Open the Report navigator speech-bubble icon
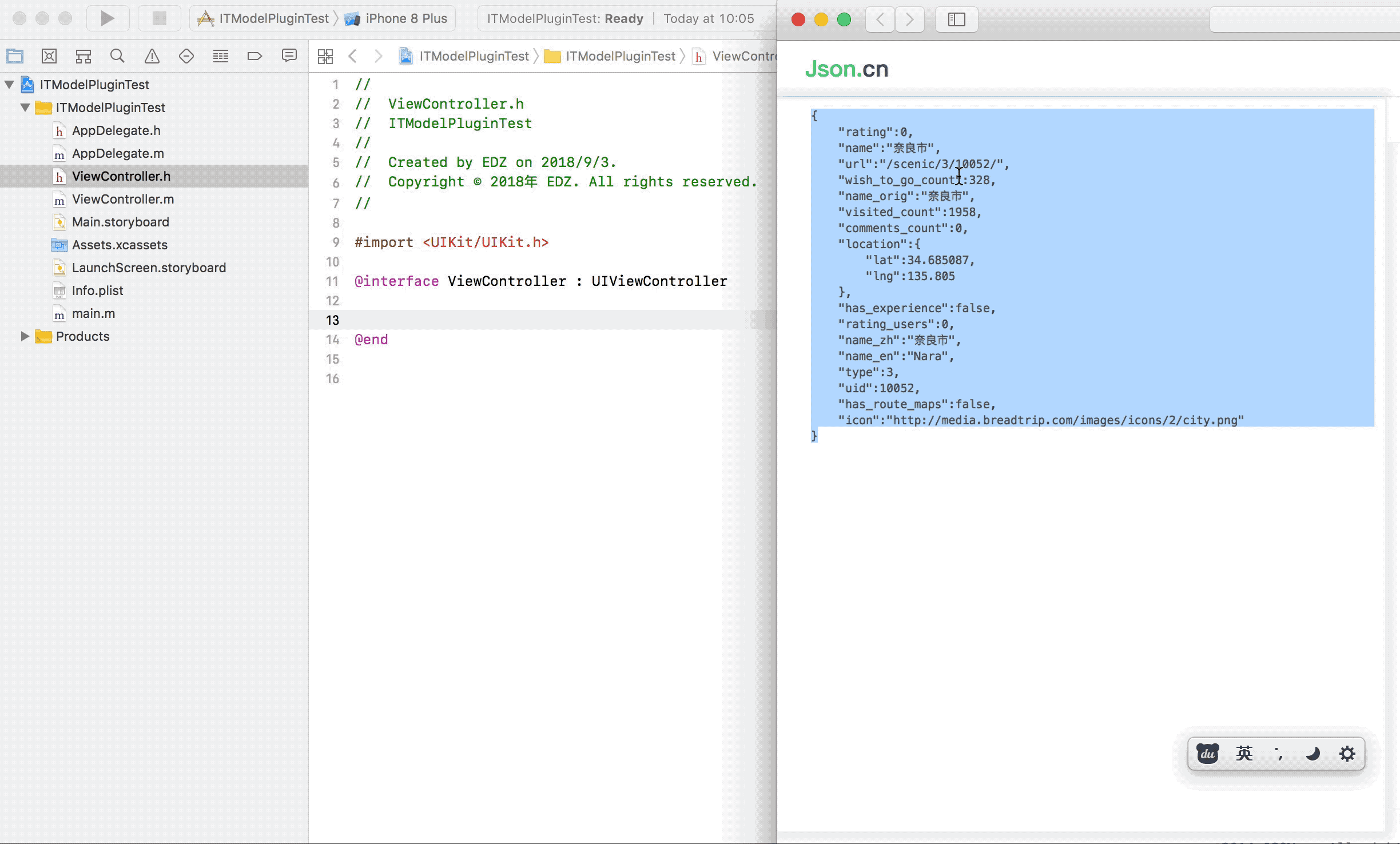 tap(289, 56)
